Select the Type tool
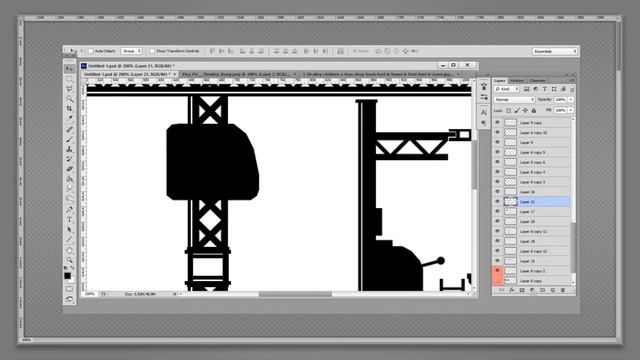This screenshot has width=640, height=360. click(x=69, y=220)
